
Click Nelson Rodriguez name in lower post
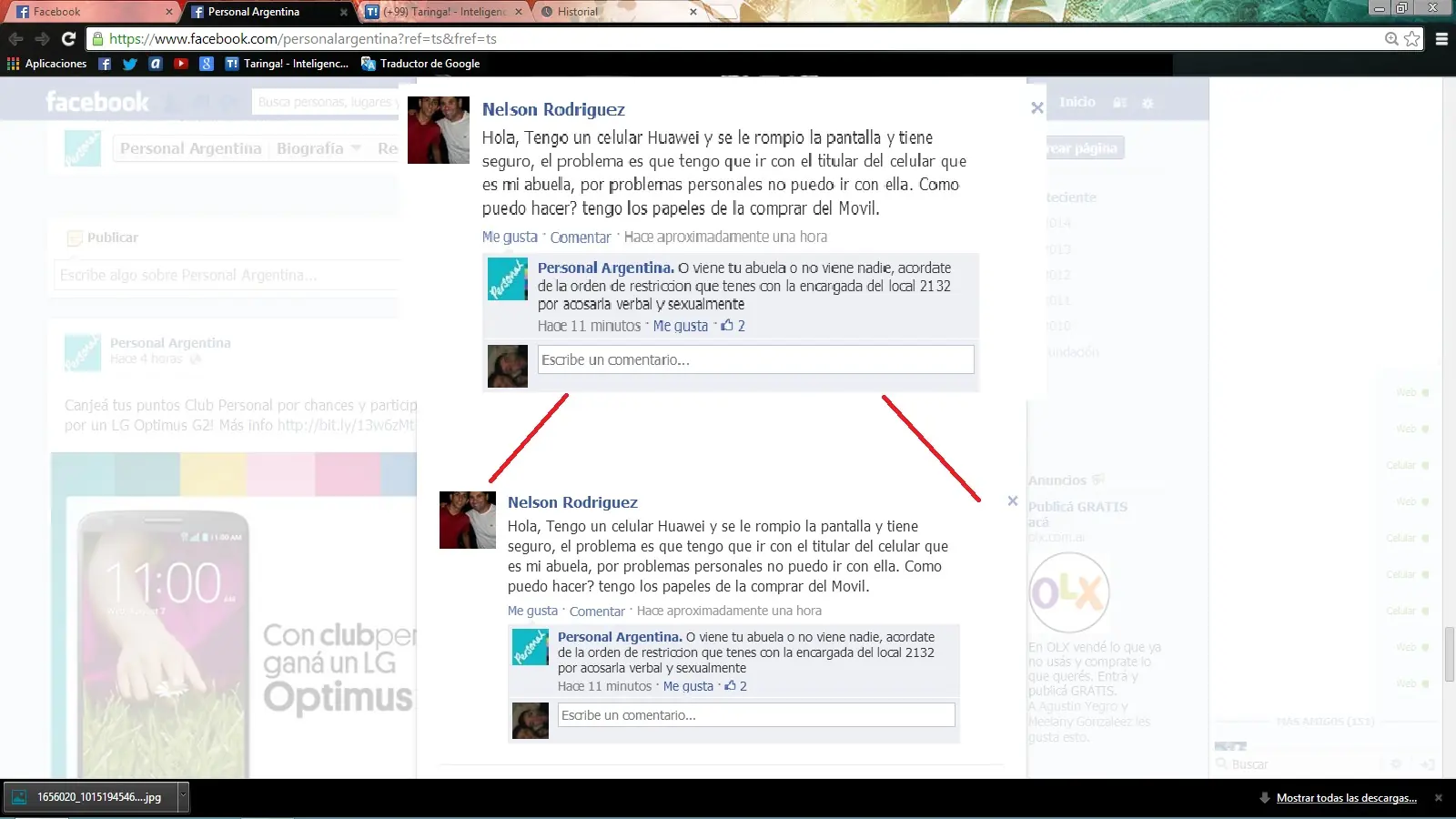pyautogui.click(x=572, y=502)
